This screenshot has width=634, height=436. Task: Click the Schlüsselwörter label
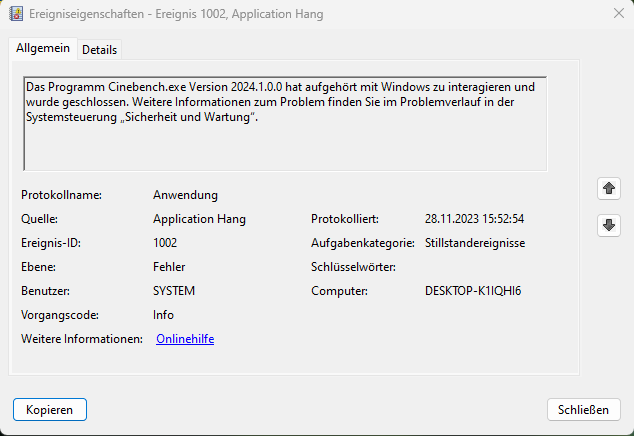pos(353,267)
